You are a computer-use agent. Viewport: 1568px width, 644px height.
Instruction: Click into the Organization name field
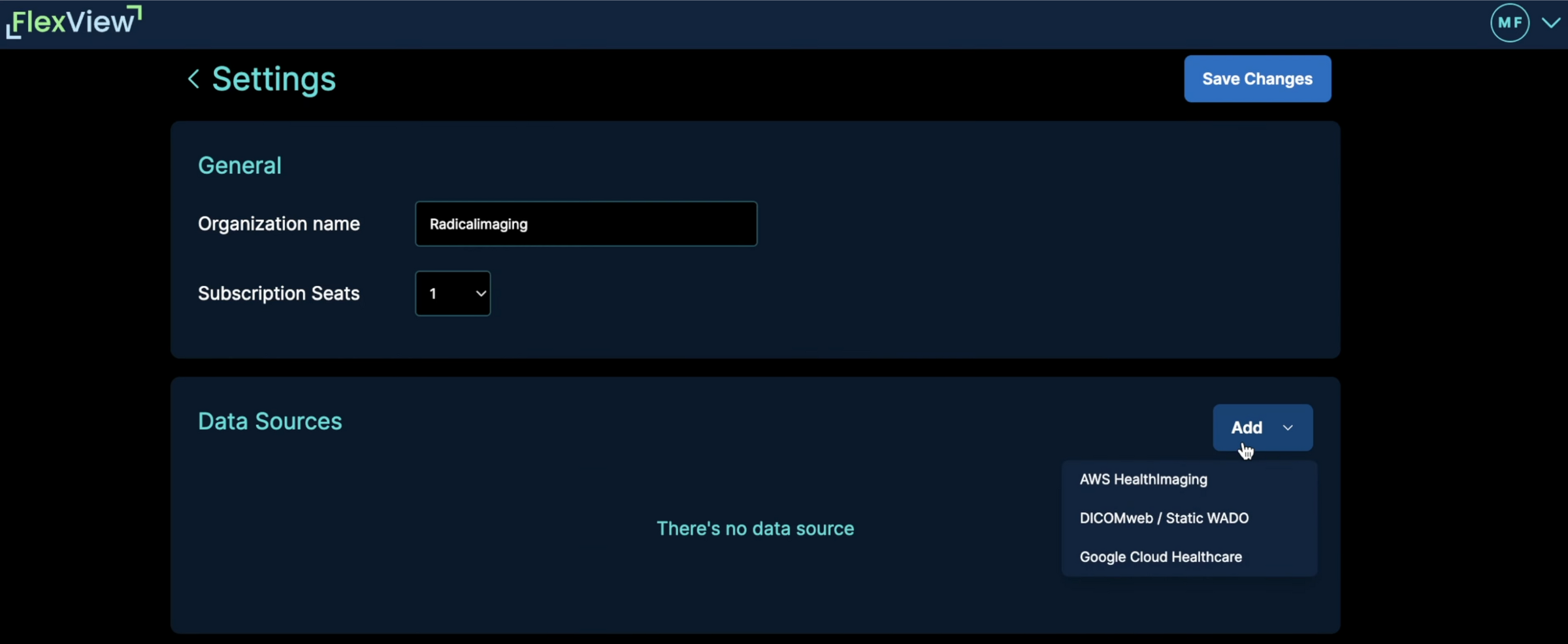[585, 224]
